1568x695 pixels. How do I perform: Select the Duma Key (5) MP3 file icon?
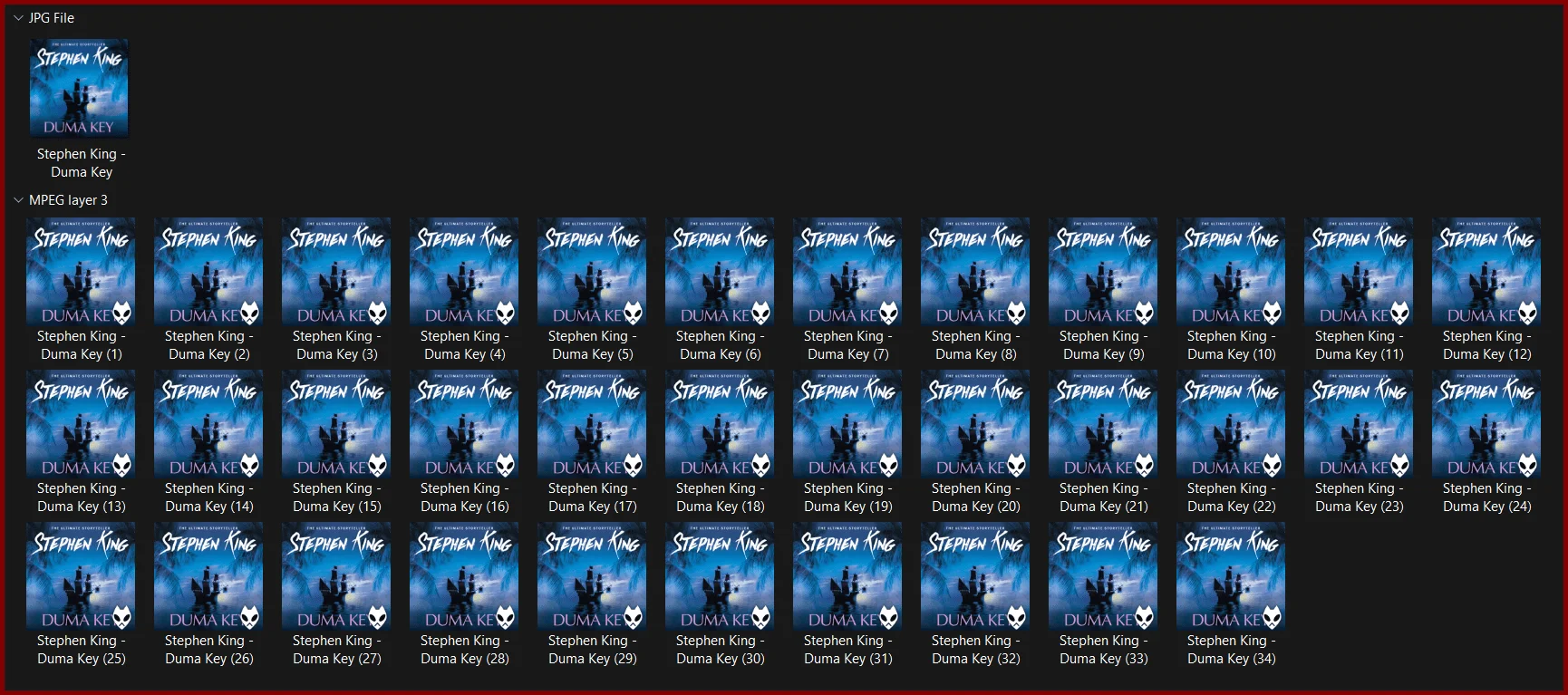pyautogui.click(x=592, y=272)
